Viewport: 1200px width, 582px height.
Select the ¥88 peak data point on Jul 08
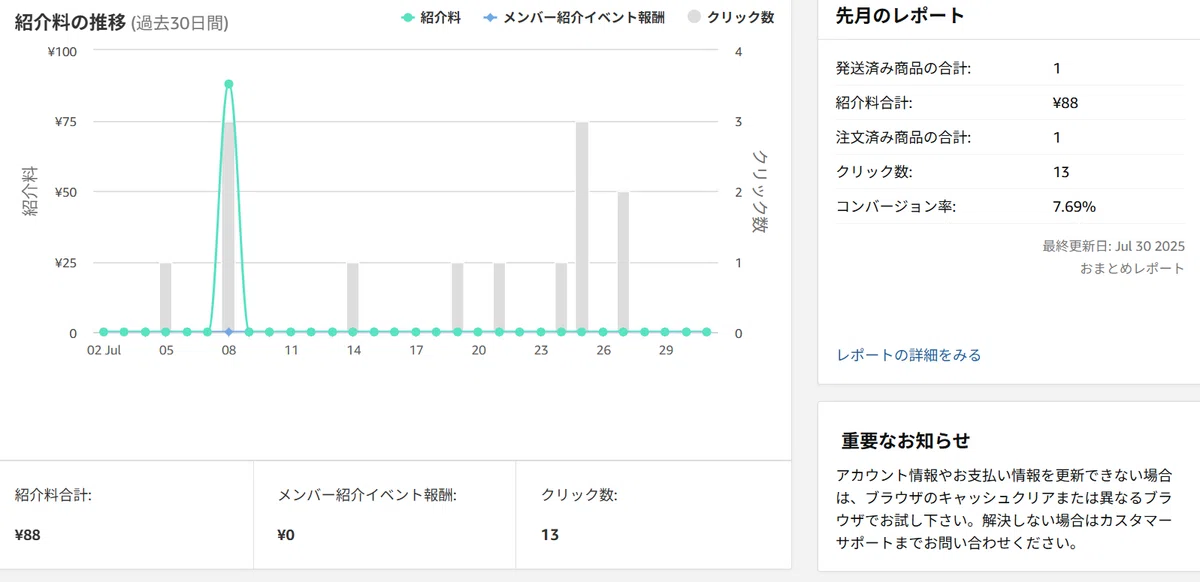229,84
